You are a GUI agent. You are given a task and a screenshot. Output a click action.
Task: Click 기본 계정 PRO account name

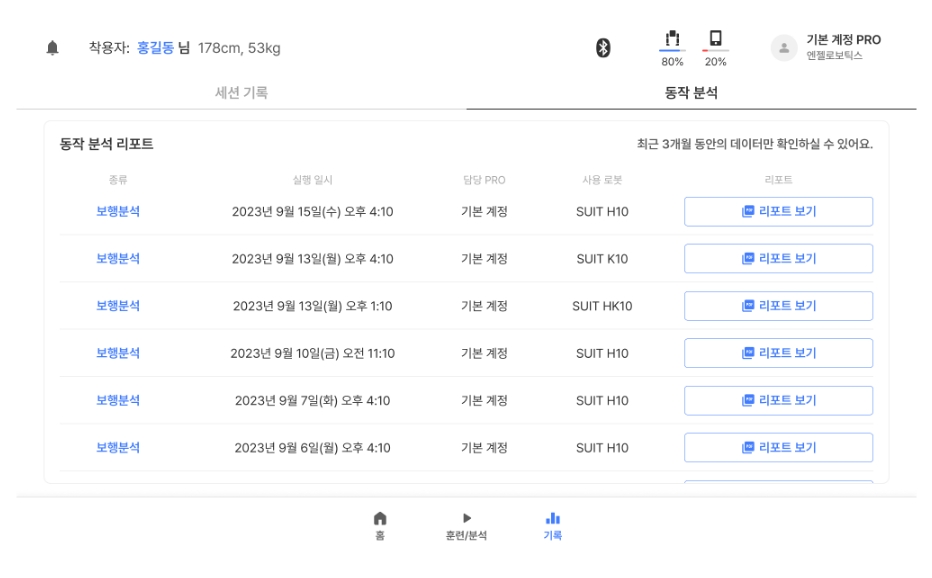[x=843, y=40]
